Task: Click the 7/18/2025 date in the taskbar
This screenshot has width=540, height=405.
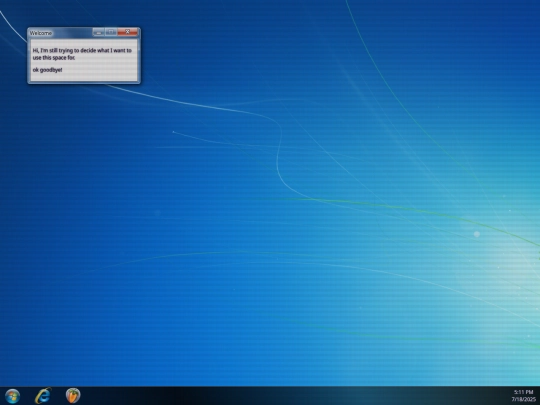Action: click(523, 399)
